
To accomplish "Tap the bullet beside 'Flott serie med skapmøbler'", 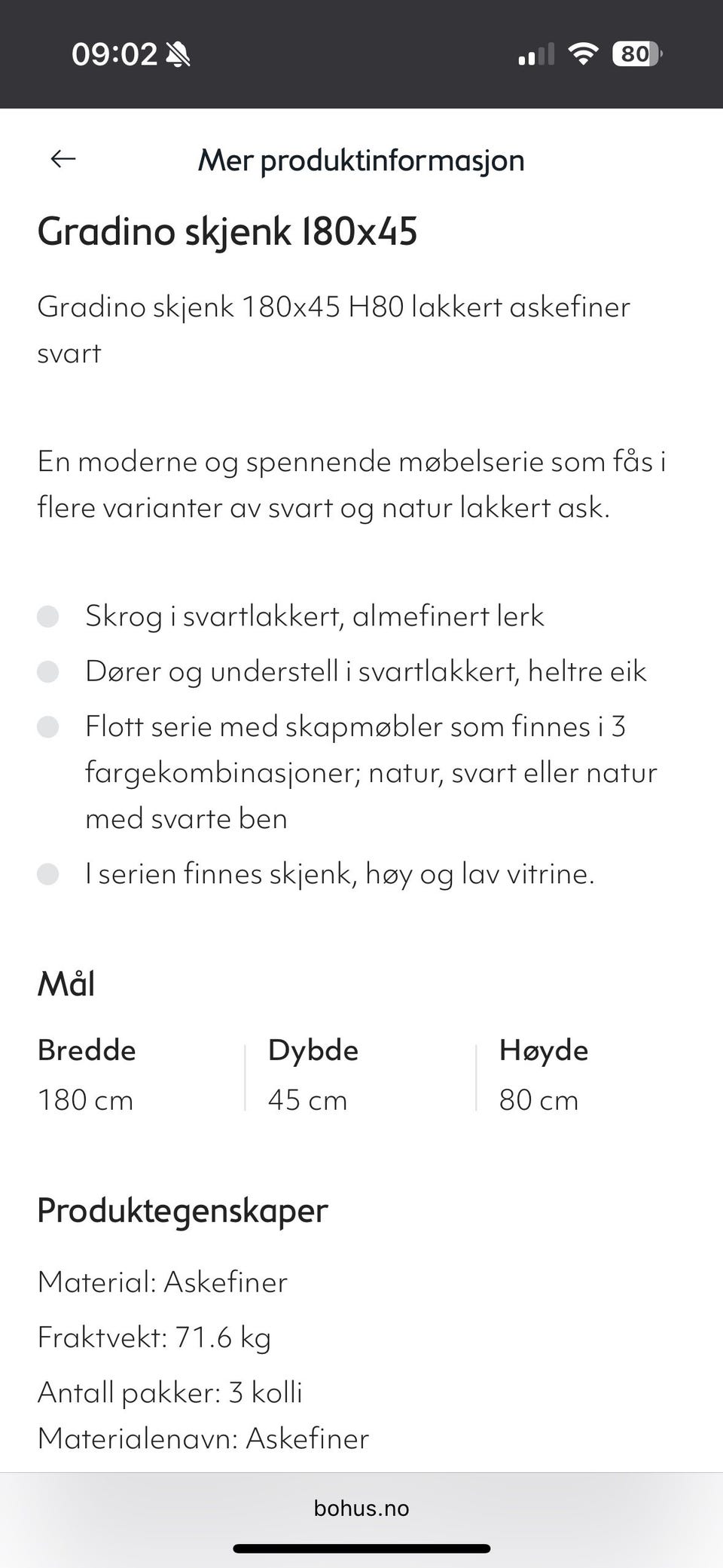I will (x=49, y=727).
